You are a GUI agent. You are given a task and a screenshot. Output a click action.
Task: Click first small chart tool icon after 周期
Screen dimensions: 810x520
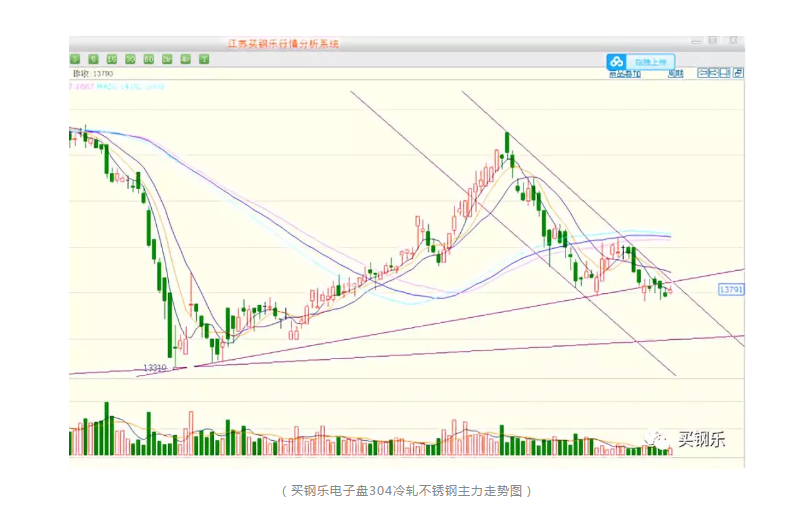coord(703,73)
